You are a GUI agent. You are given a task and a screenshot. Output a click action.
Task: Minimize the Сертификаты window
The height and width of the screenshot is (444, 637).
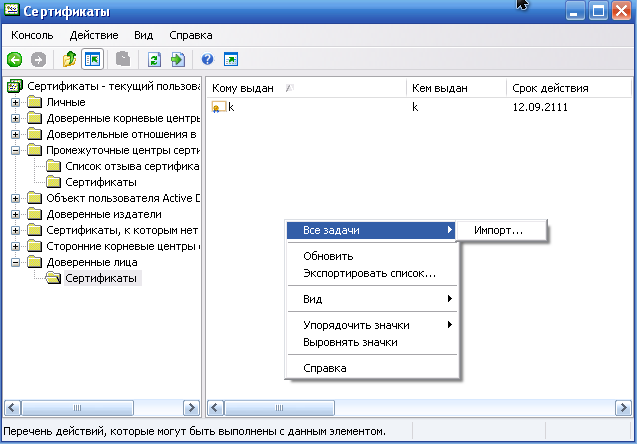pyautogui.click(x=574, y=11)
